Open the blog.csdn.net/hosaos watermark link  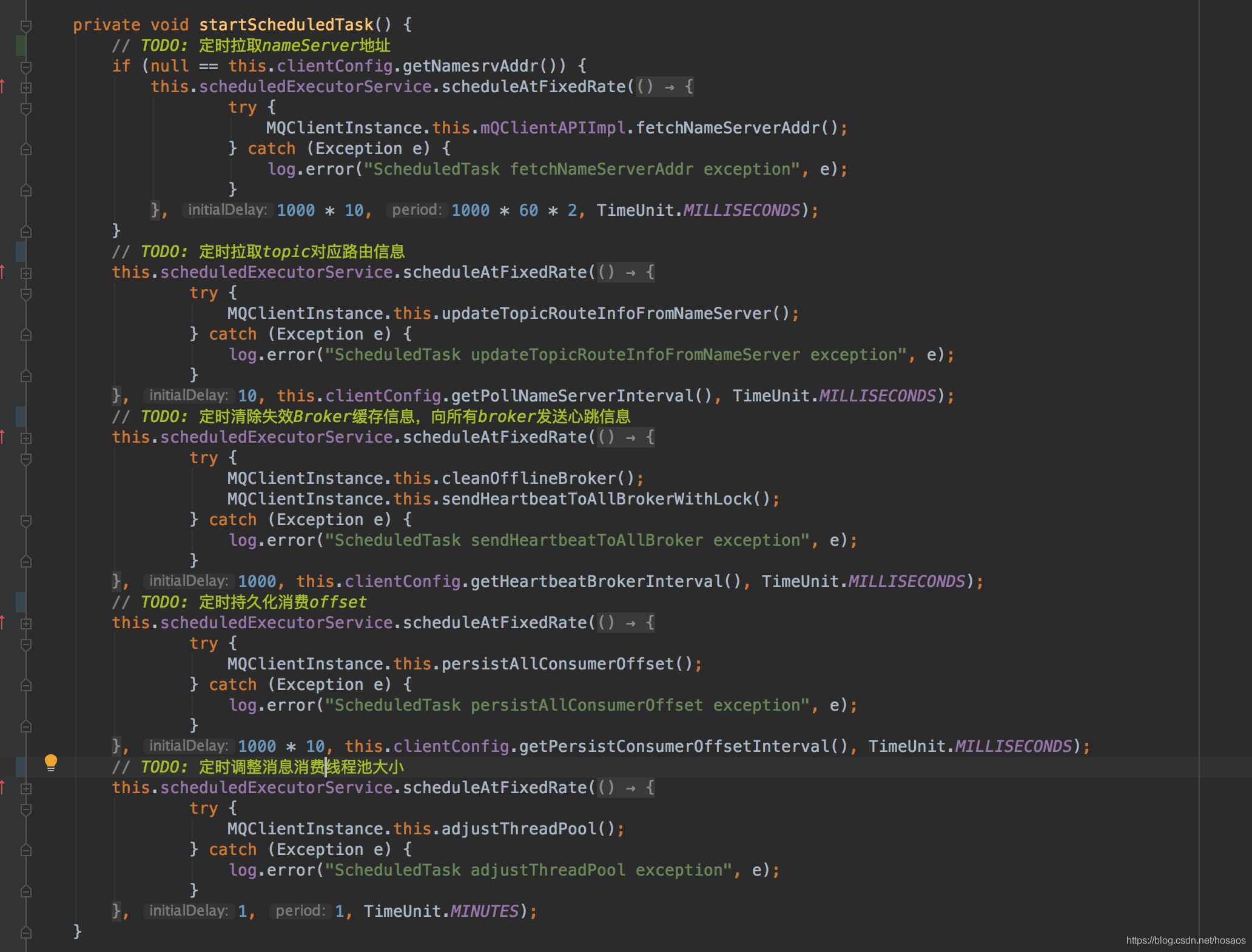1185,940
